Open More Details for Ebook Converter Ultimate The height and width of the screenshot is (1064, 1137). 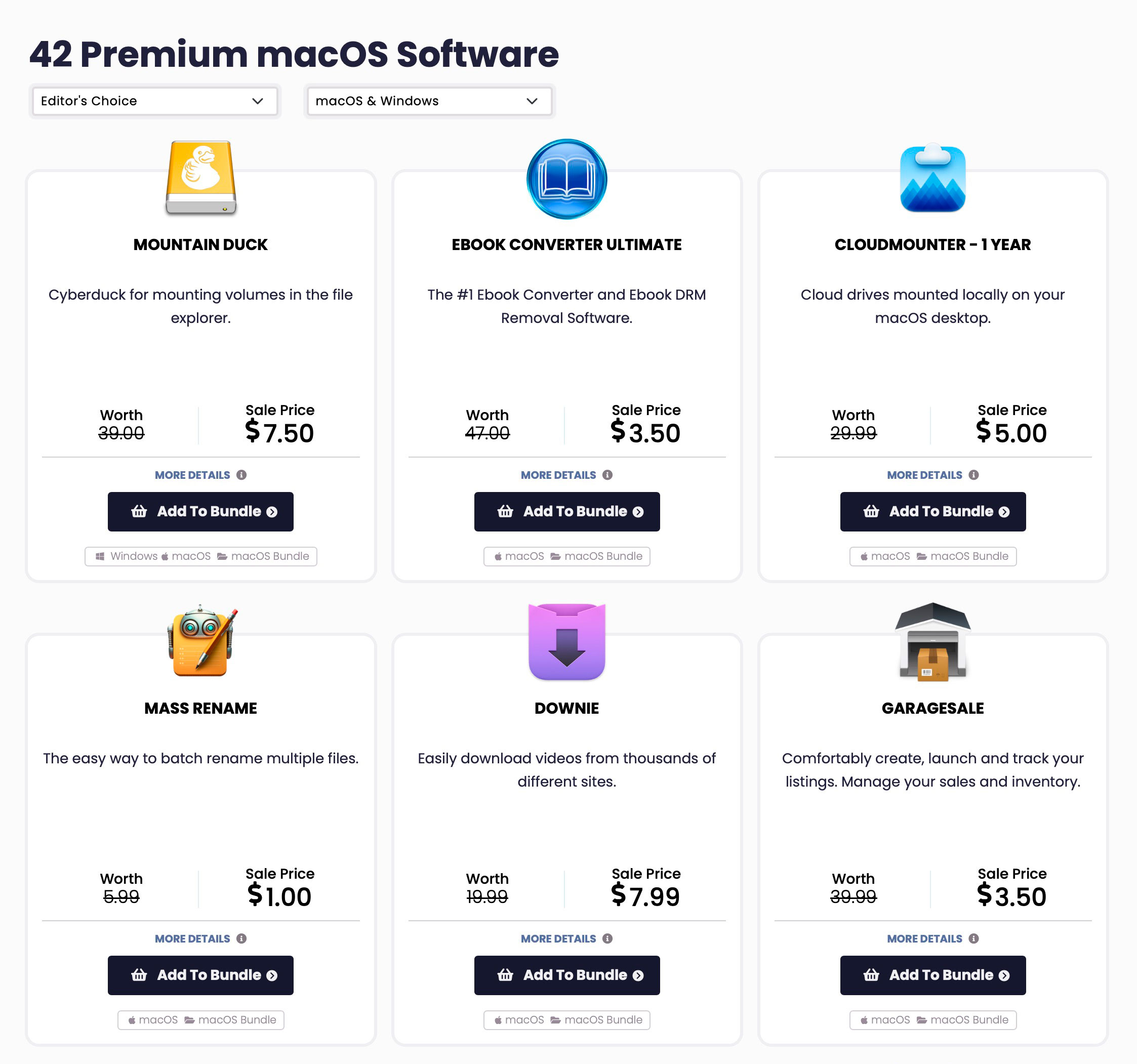(558, 475)
